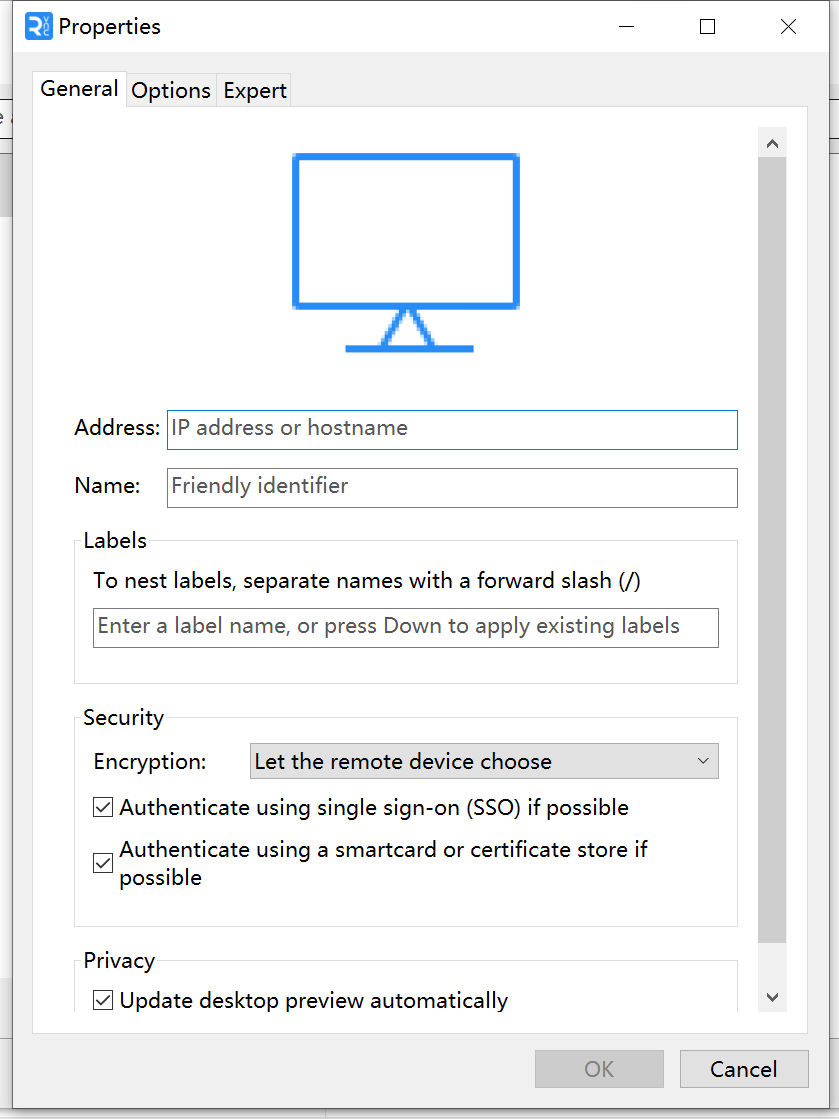Click the Address: label text
Screen dimensions: 839x1119
tap(117, 427)
